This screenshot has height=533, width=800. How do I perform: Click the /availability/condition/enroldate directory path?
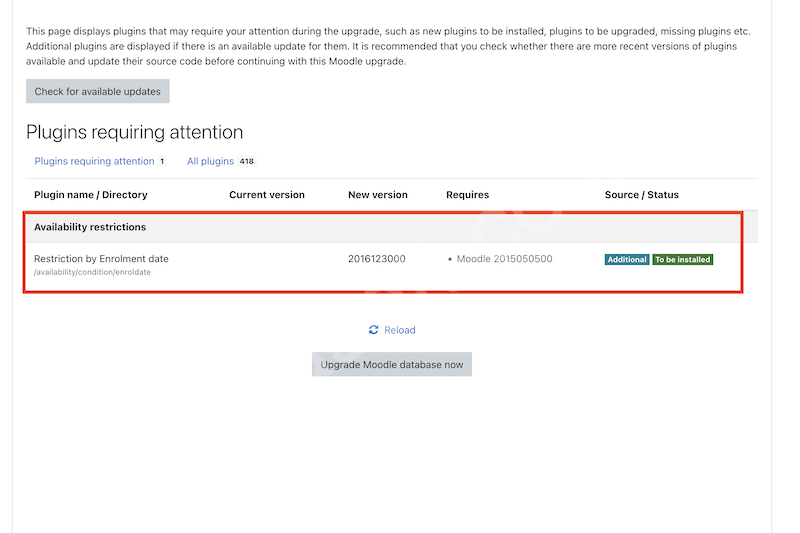click(x=92, y=272)
